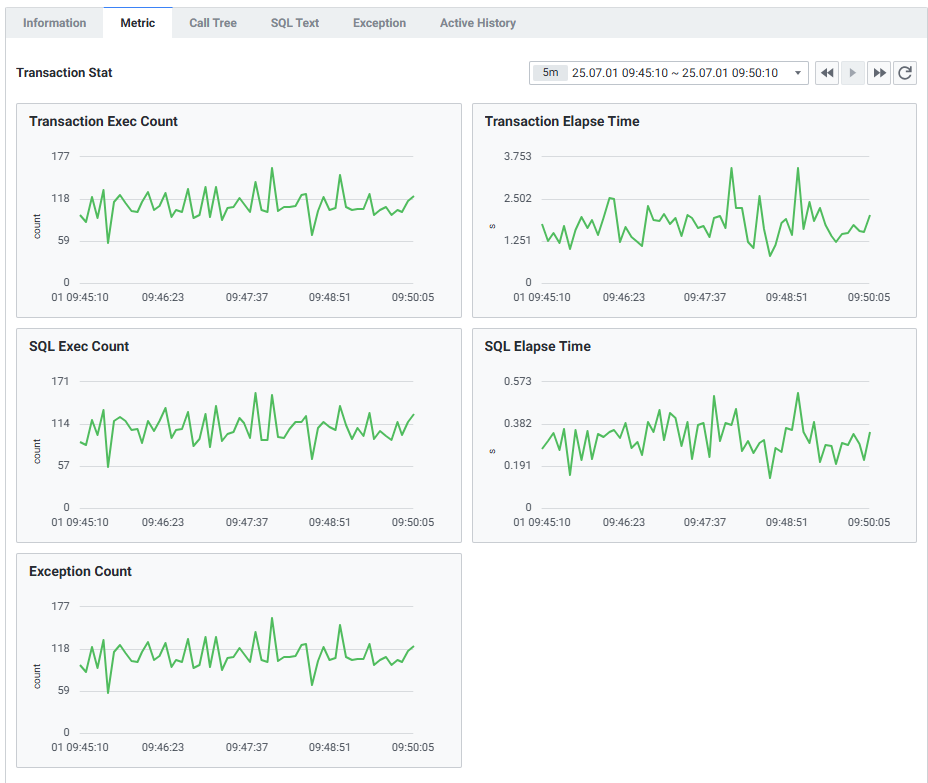This screenshot has height=783, width=928.
Task: Refresh the transaction stat charts
Action: [x=905, y=73]
